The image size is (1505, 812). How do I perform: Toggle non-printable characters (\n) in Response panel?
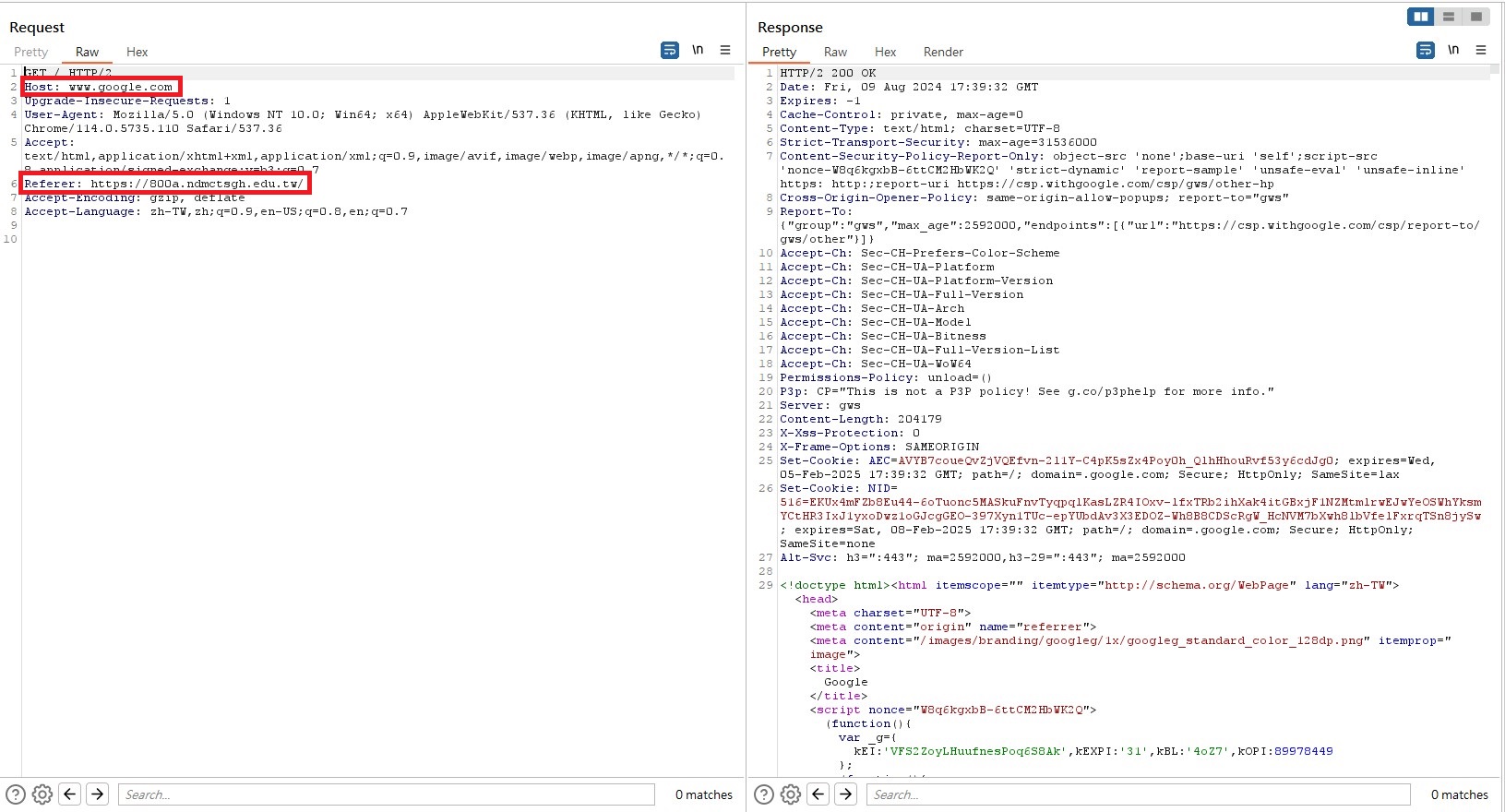(1453, 50)
